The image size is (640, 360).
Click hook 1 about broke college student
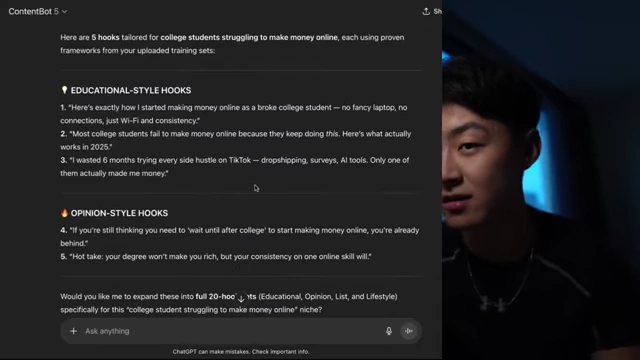(x=233, y=114)
